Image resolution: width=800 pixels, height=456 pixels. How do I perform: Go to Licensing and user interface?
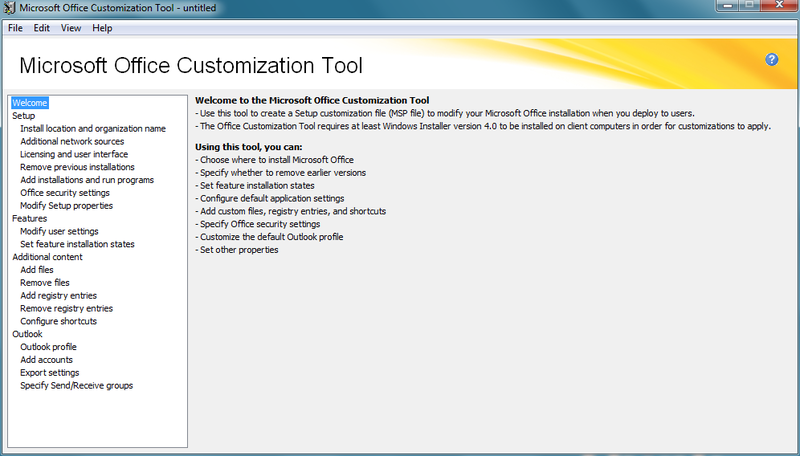74,154
